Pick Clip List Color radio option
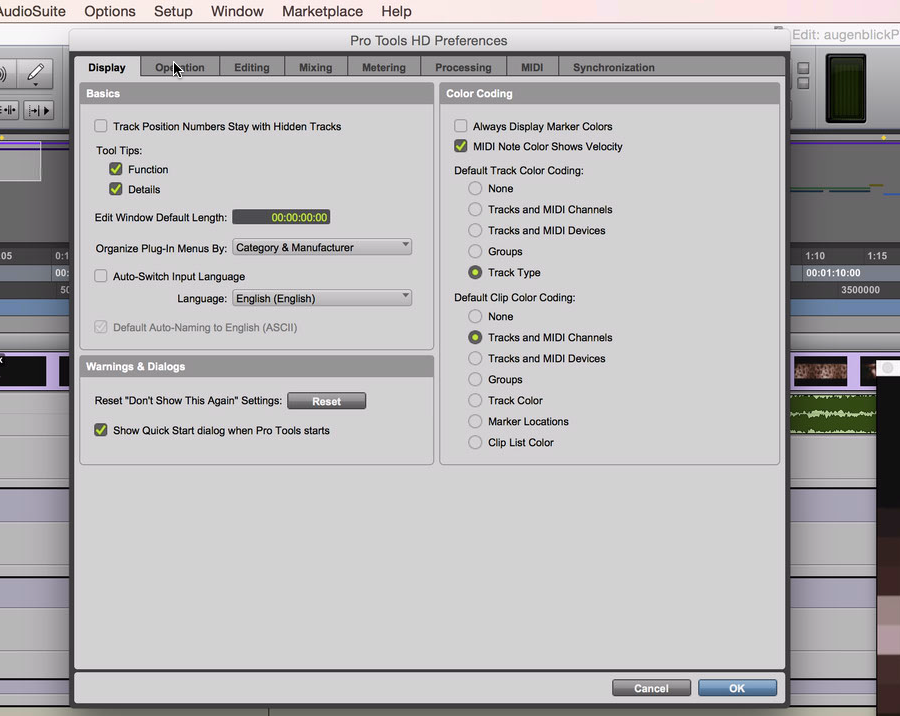 (476, 443)
